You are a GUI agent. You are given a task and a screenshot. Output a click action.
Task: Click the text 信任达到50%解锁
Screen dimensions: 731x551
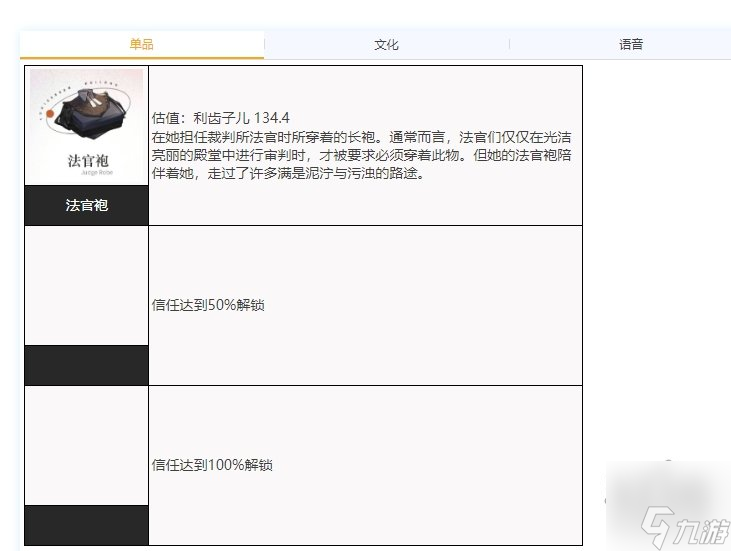tap(208, 305)
